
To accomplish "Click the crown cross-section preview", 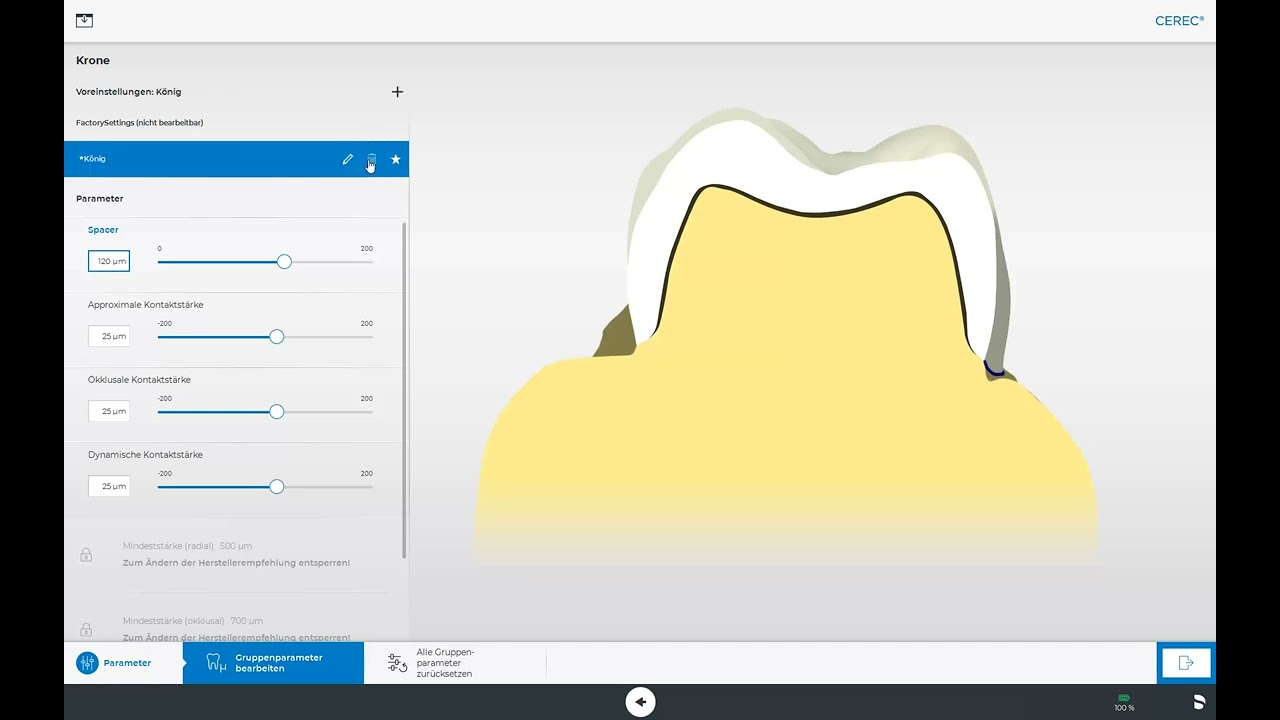I will point(787,335).
